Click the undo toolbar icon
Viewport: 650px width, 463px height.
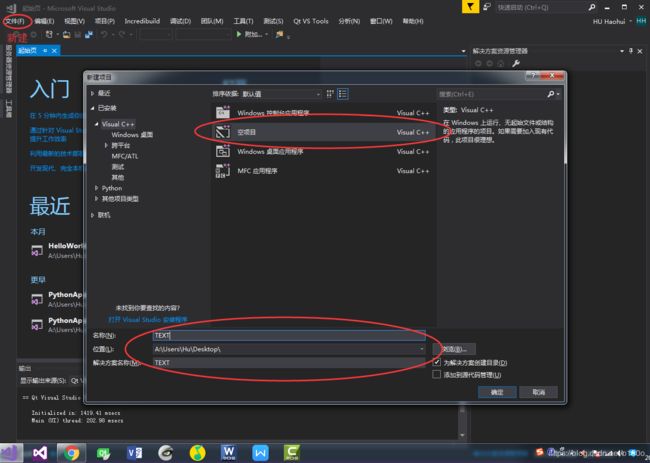click(x=104, y=35)
